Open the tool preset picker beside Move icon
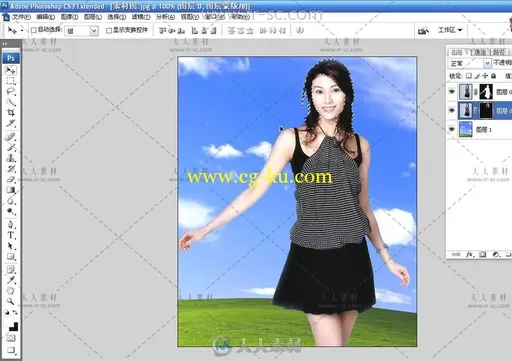 (22, 30)
